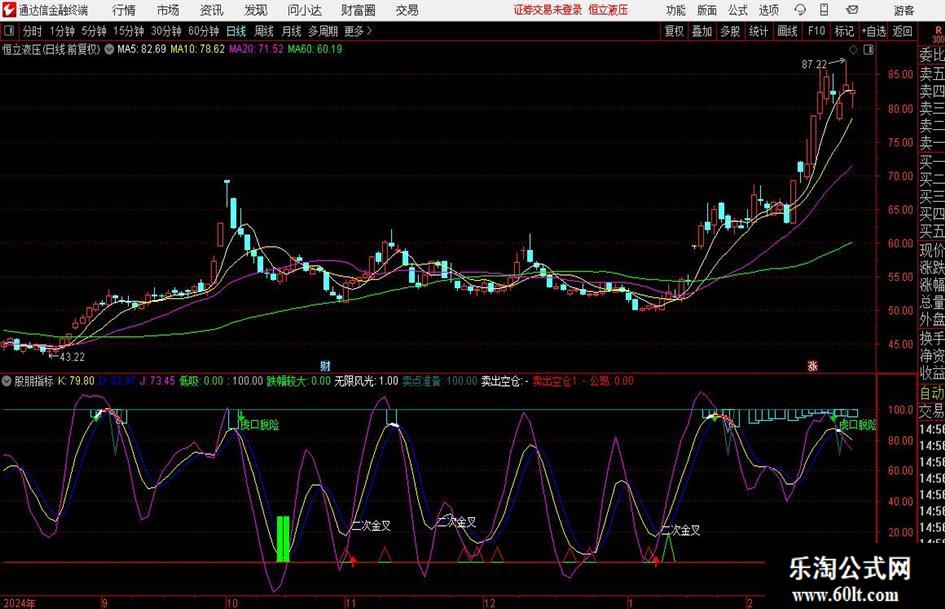The height and width of the screenshot is (609, 945).
Task: Click the 游客 guest account label
Action: pos(903,10)
